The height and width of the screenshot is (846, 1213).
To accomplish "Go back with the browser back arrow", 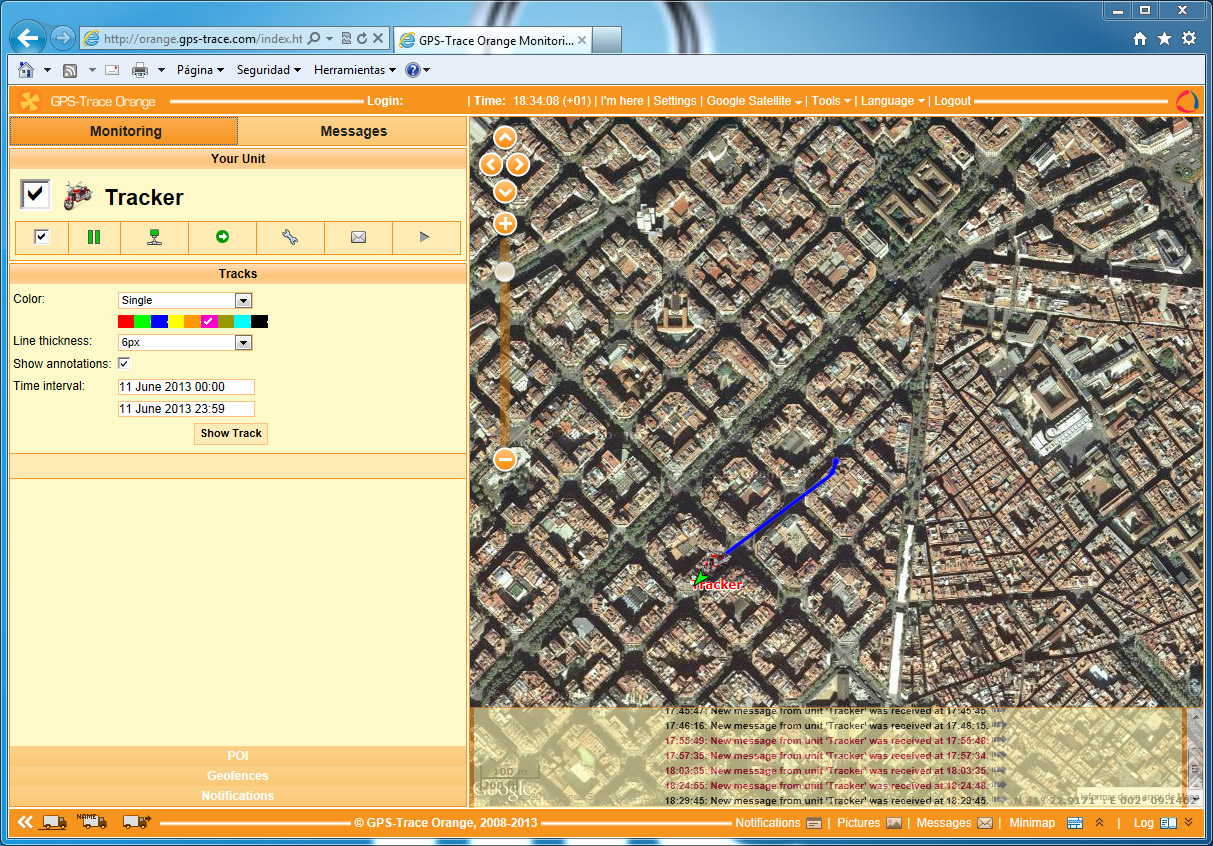I will point(28,38).
